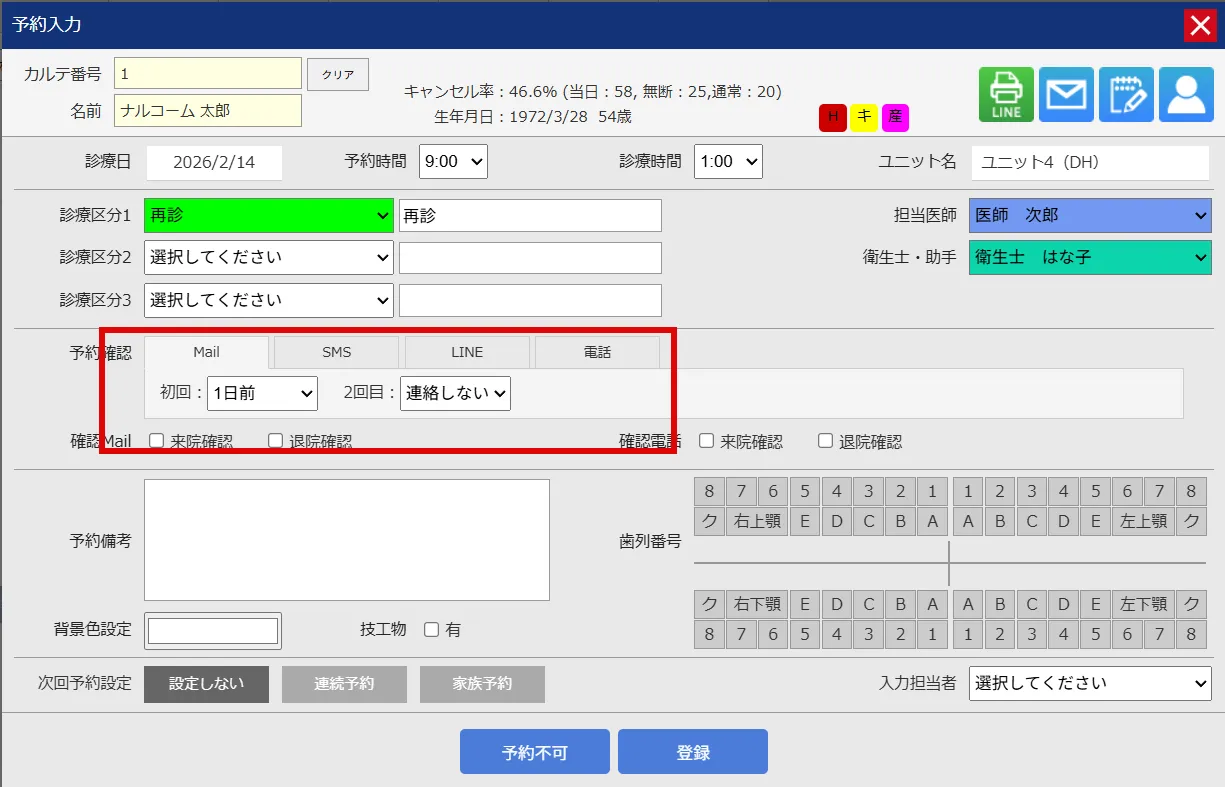Close the 予約入力 dialog with red X
This screenshot has height=787, width=1225.
click(x=1199, y=25)
